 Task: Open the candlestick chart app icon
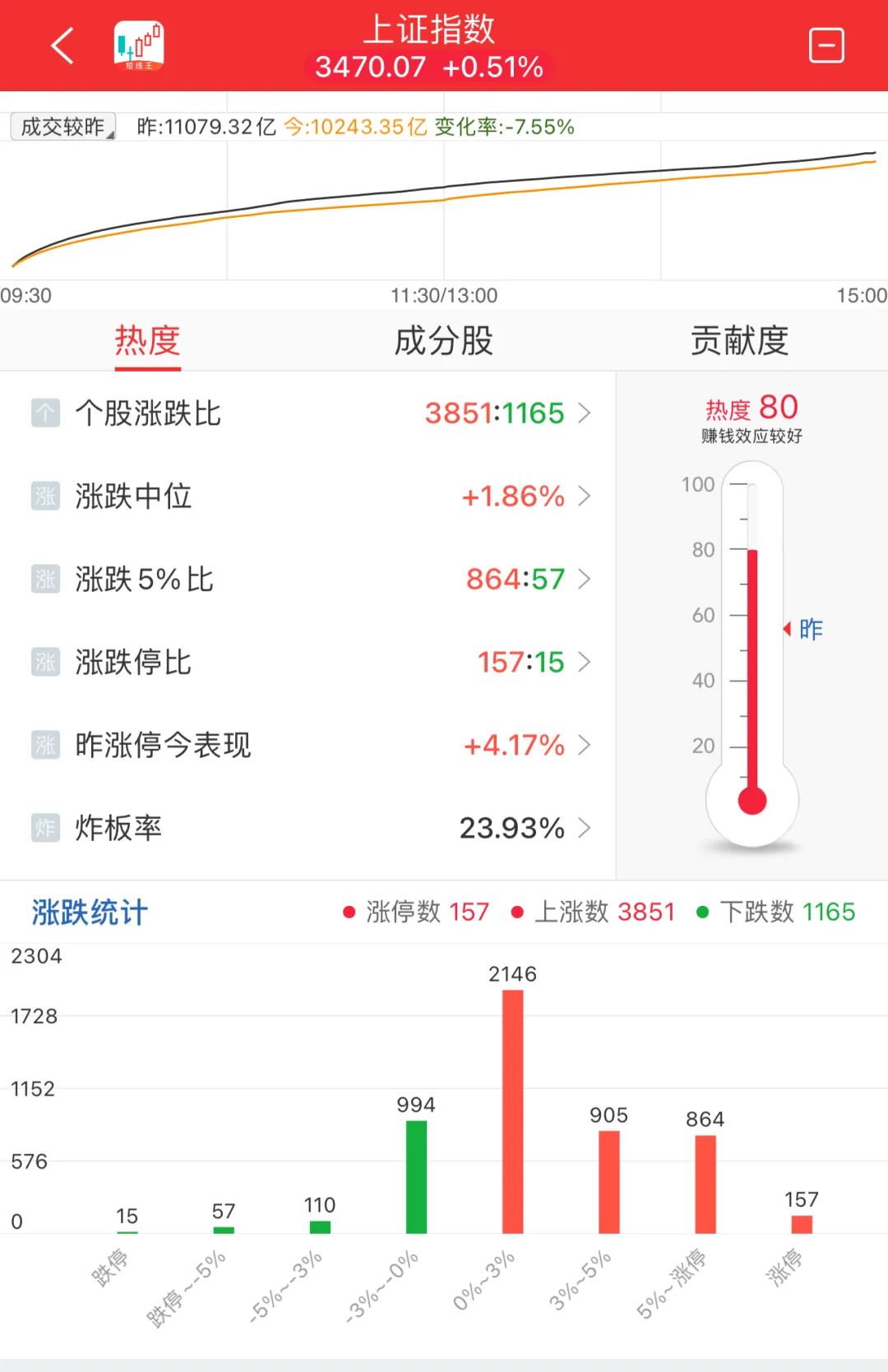click(139, 45)
